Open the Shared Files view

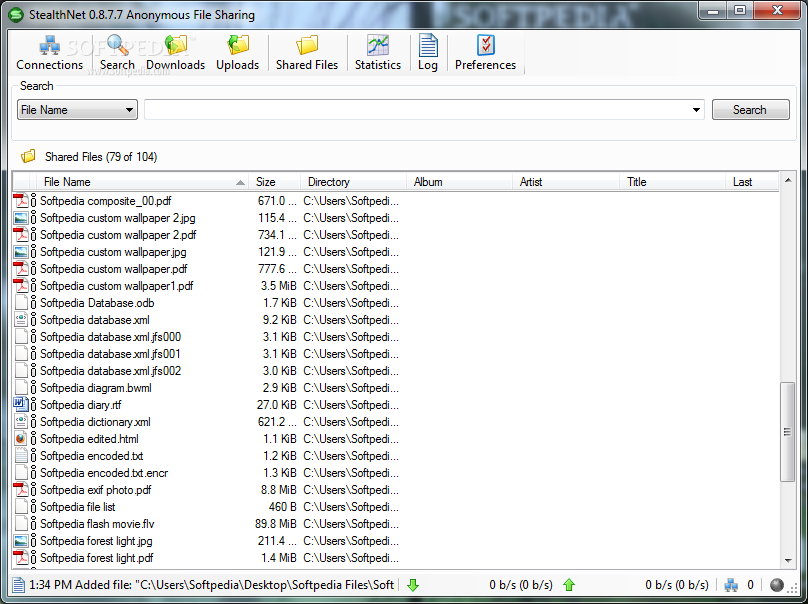[307, 53]
